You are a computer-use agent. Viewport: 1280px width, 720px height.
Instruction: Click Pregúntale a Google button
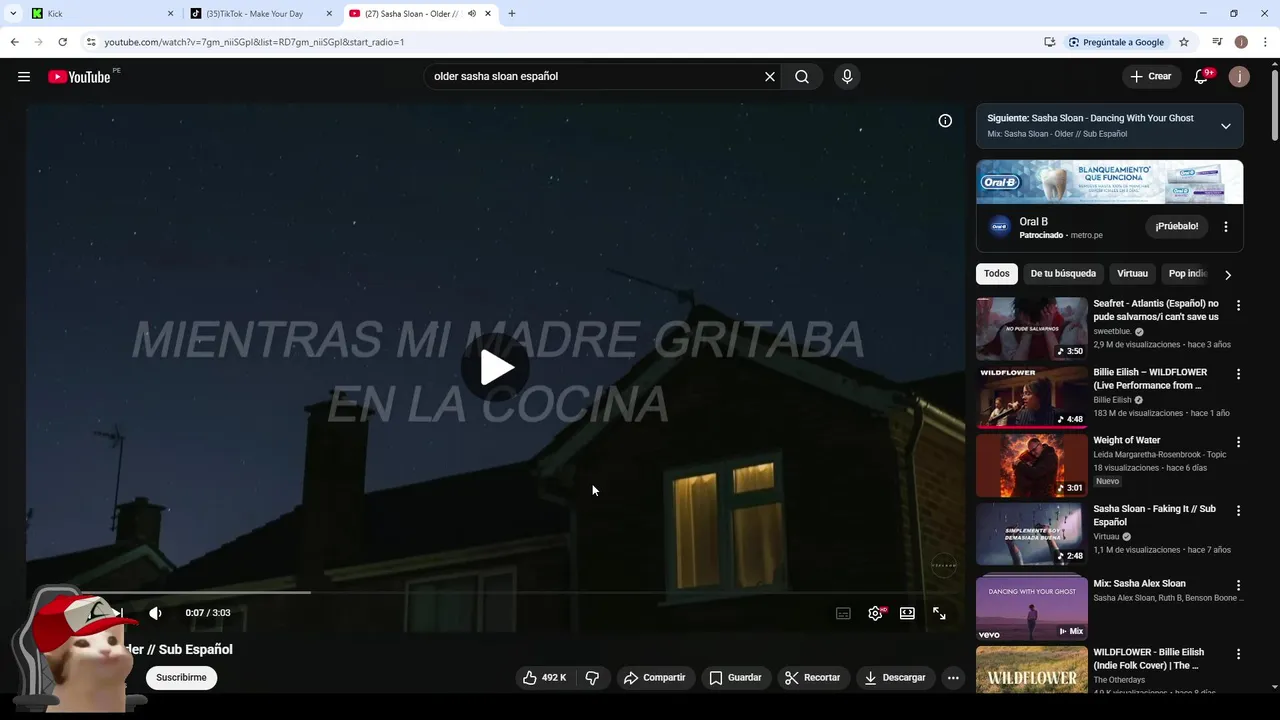[1116, 42]
